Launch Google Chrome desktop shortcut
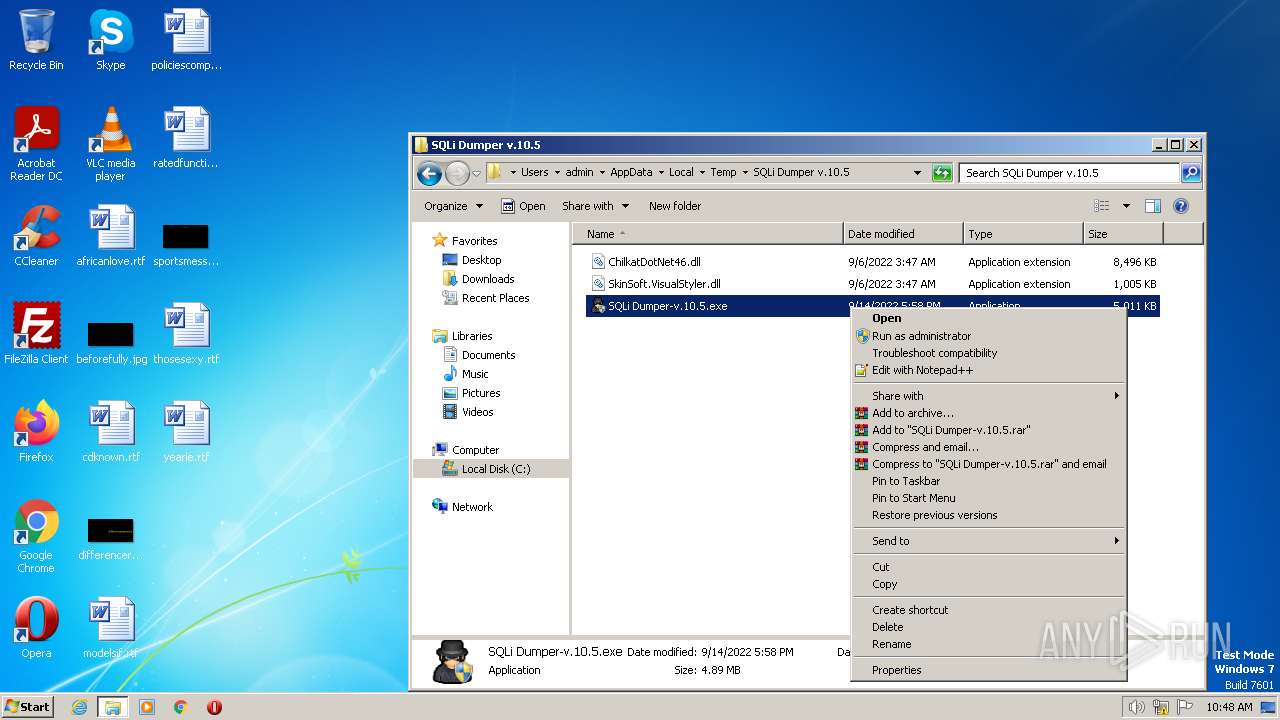Image resolution: width=1280 pixels, height=720 pixels. tap(36, 536)
